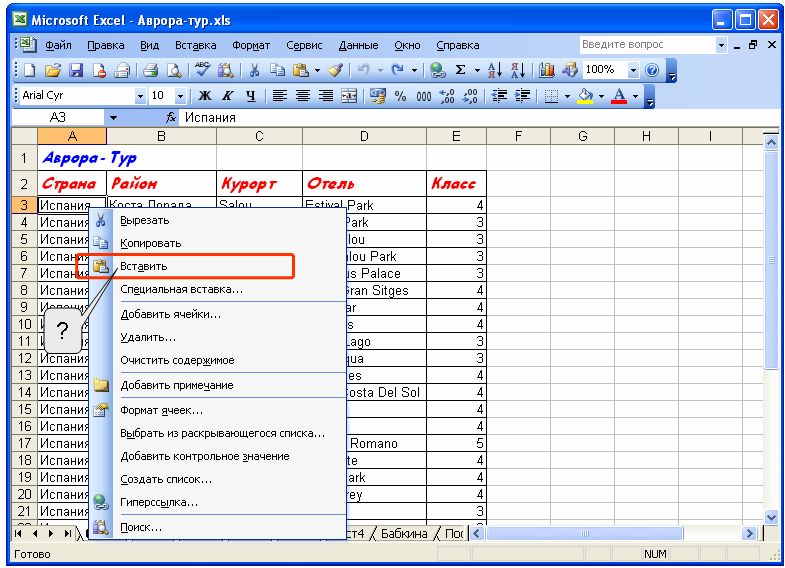Click the vertical scrollbar down arrow
Viewport: 785px width, 568px height.
point(771,517)
